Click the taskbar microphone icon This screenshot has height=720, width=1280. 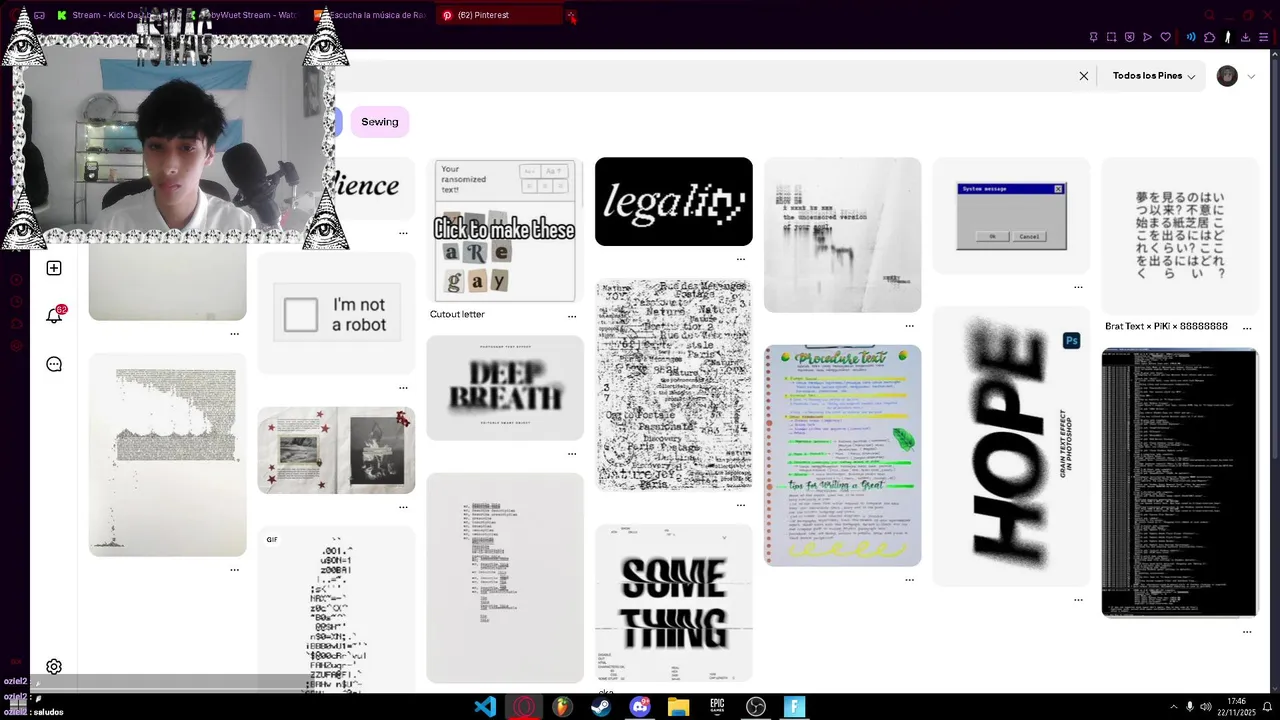click(x=1189, y=707)
